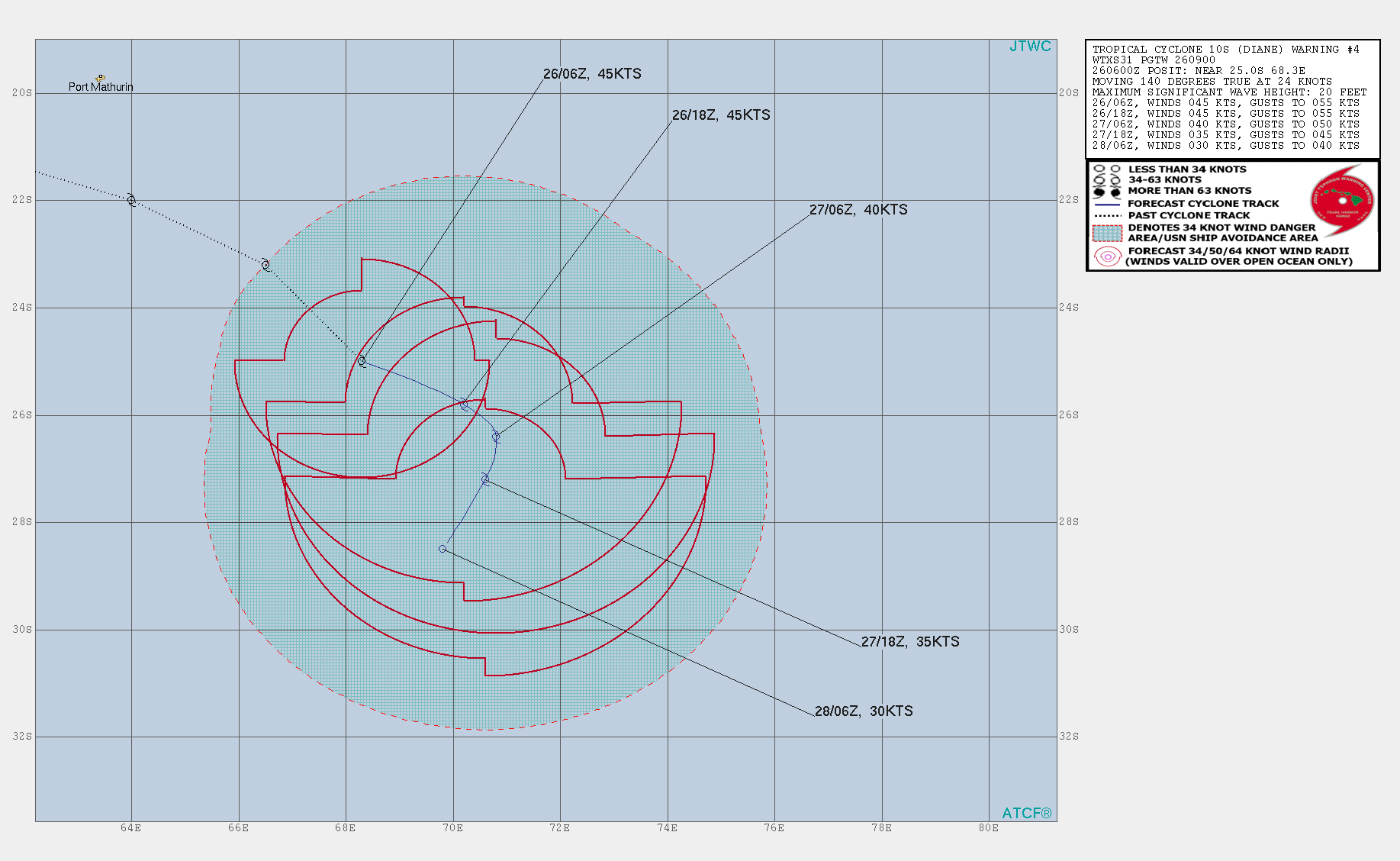The width and height of the screenshot is (1400, 861).
Task: Click the ATCF trademark text
Action: click(x=1026, y=813)
